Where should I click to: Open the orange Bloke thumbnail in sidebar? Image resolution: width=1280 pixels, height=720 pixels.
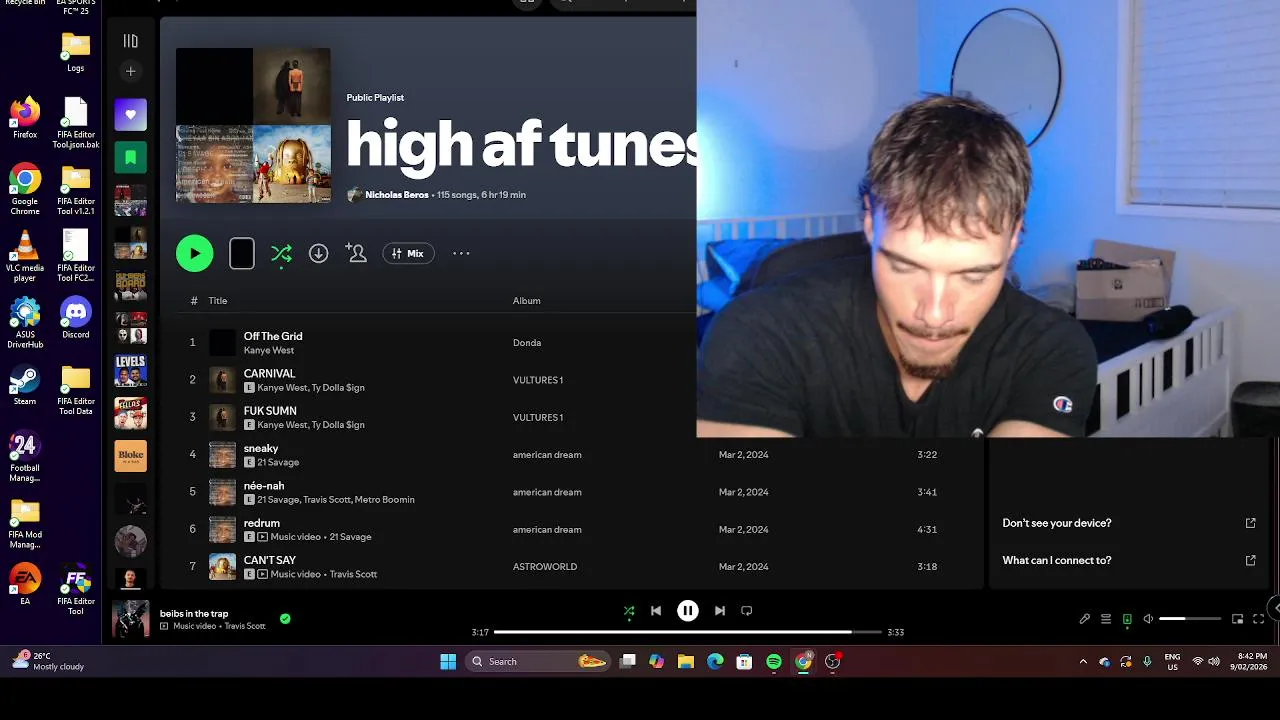(130, 455)
